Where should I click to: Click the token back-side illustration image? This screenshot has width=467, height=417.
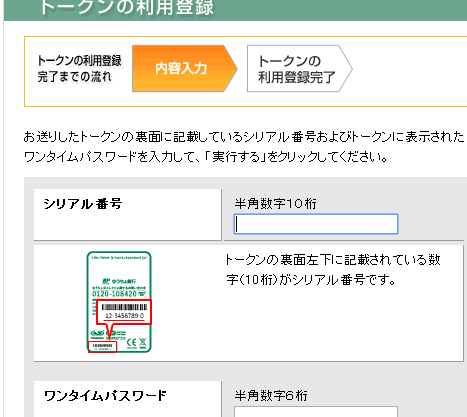119,302
